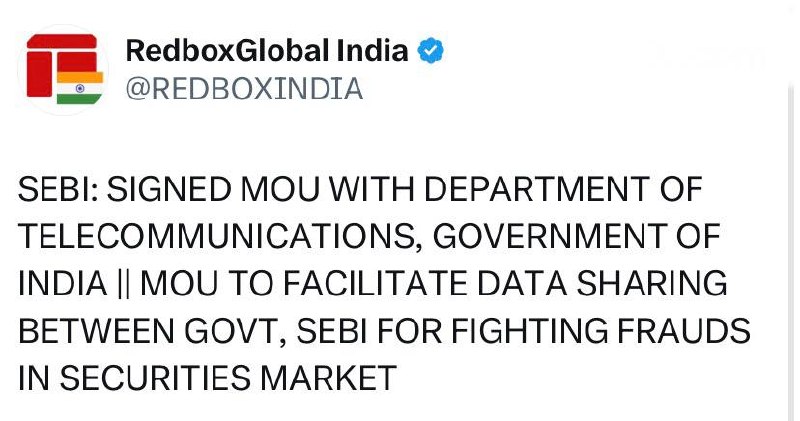Open the @REDBOXINDIA handle
Viewport: 800px width, 421px height.
click(243, 88)
